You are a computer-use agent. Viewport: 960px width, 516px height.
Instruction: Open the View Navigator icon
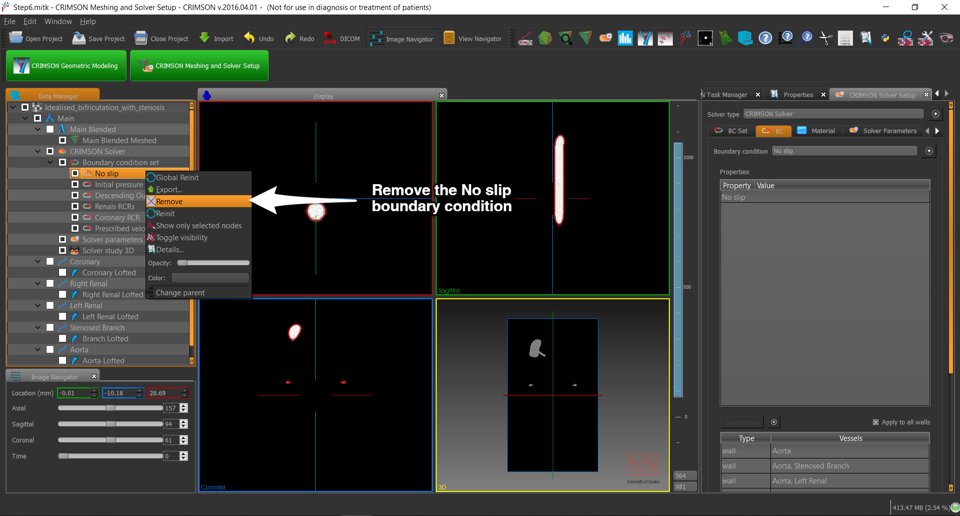(449, 38)
